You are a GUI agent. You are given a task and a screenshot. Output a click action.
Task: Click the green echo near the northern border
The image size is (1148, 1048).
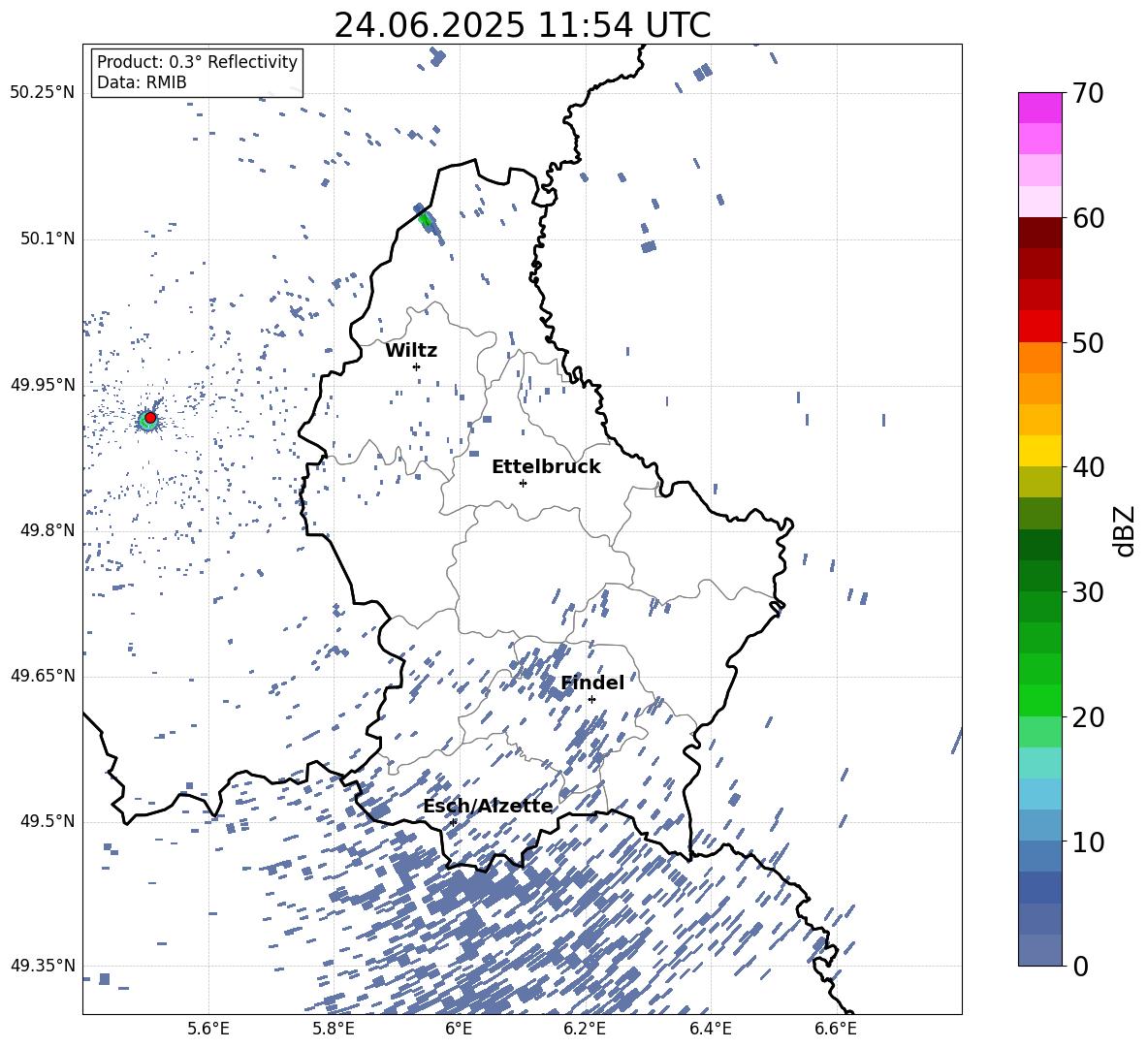(426, 219)
